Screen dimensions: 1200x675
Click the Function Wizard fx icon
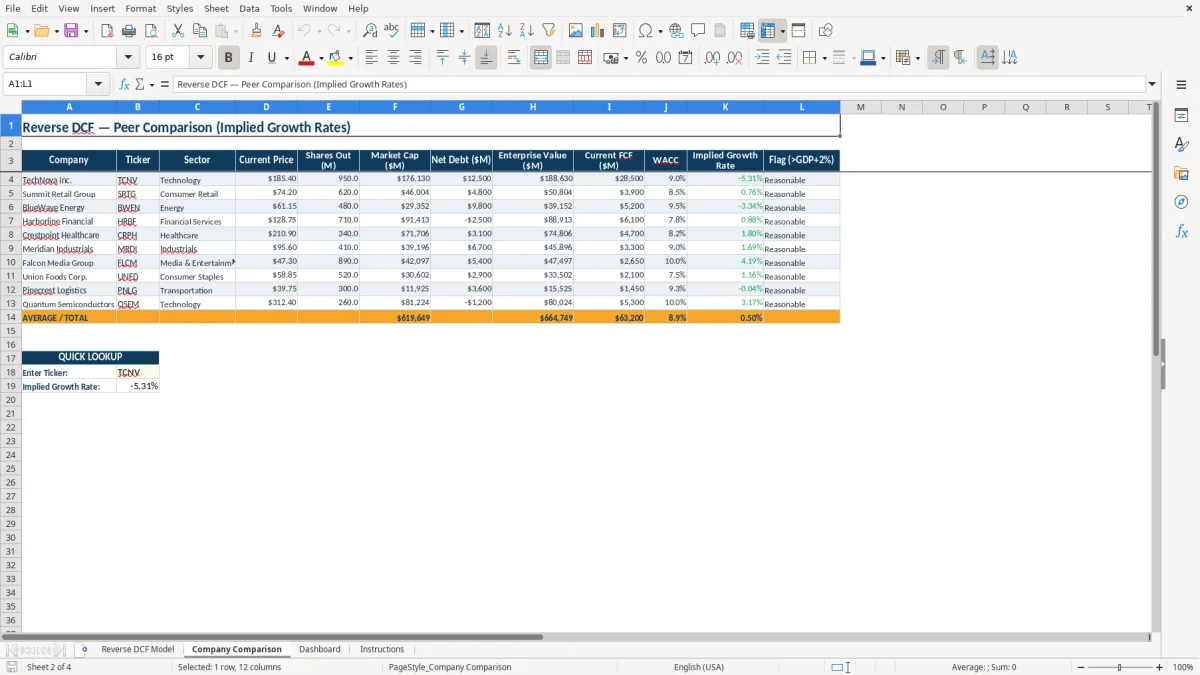coord(124,84)
